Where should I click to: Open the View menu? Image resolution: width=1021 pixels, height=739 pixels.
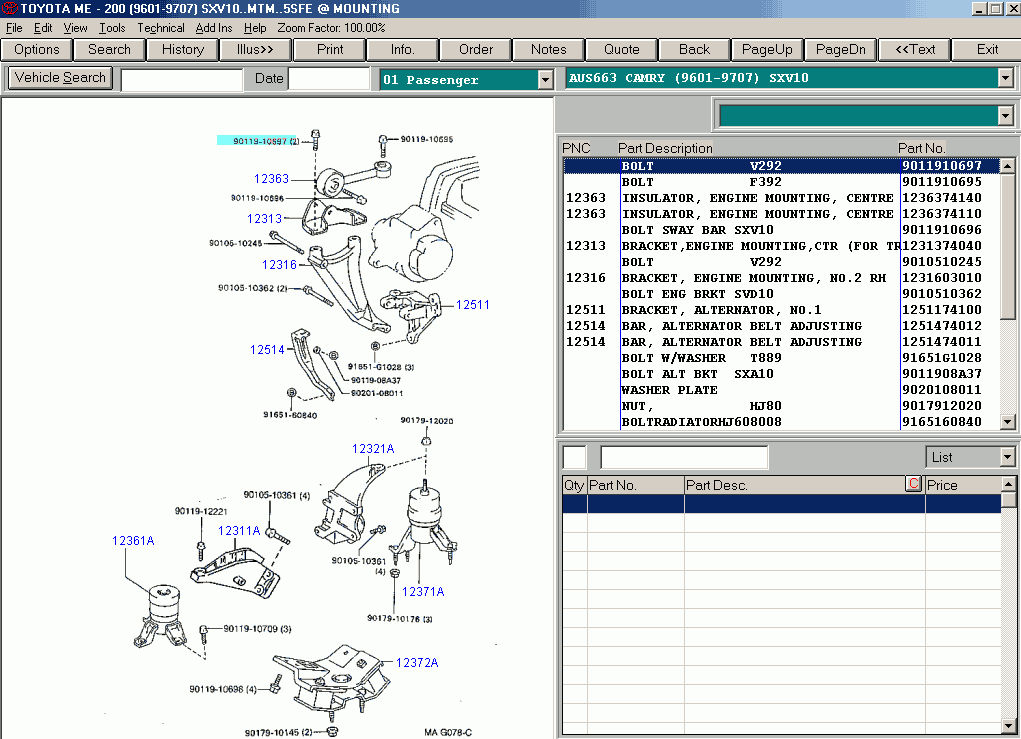coord(75,28)
